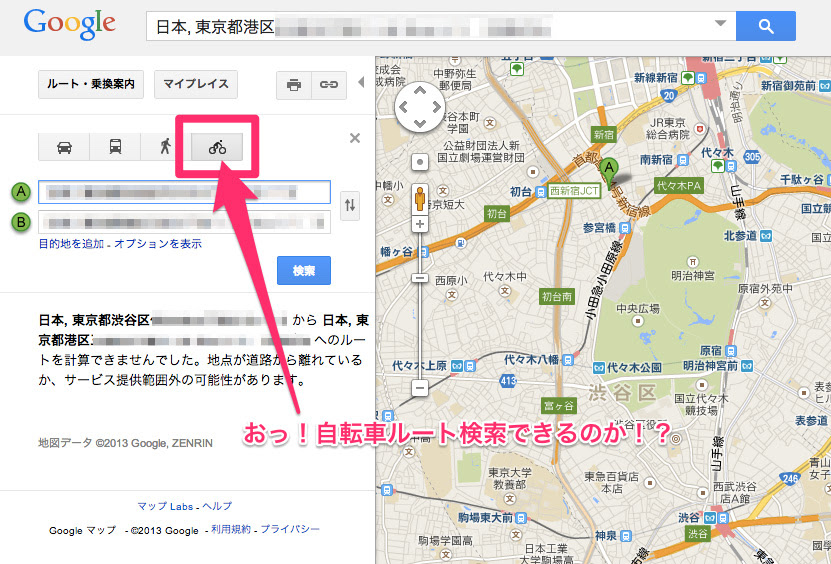831x564 pixels.
Task: Click オプションを表示 link
Action: click(x=158, y=244)
